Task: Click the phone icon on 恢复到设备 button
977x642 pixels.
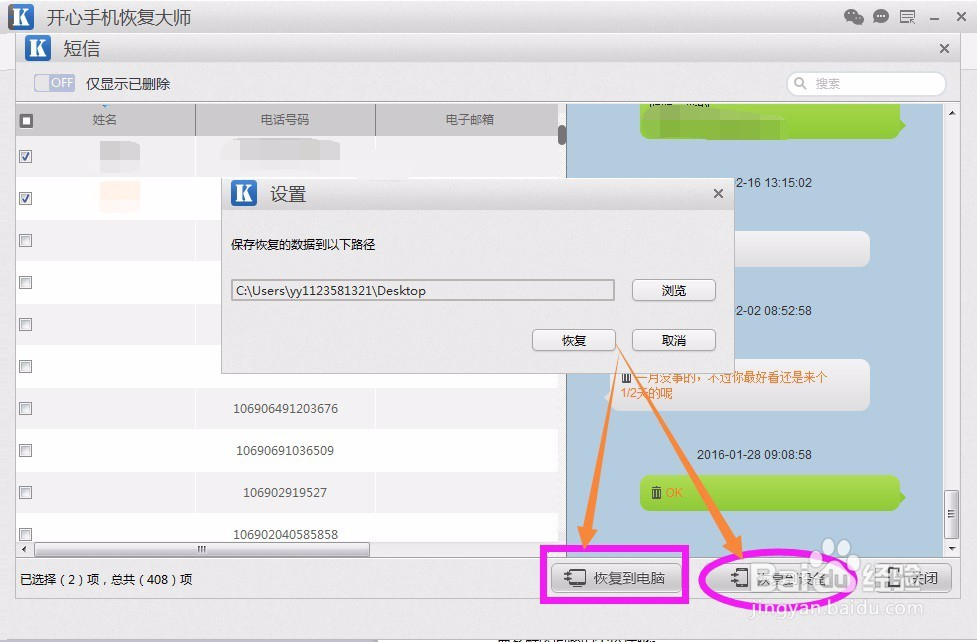Action: [740, 578]
